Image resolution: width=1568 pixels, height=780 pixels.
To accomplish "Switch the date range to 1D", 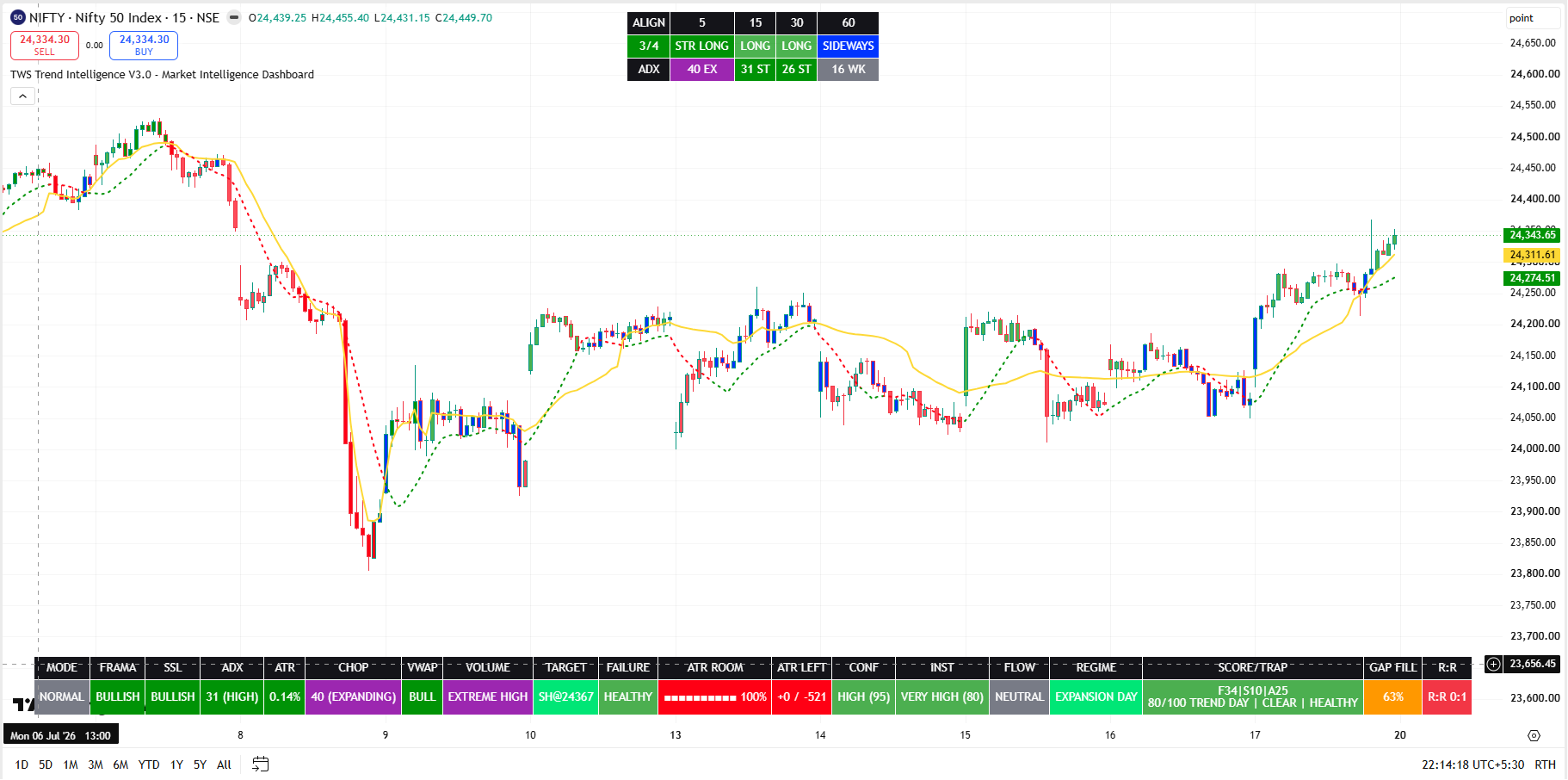I will pyautogui.click(x=22, y=765).
